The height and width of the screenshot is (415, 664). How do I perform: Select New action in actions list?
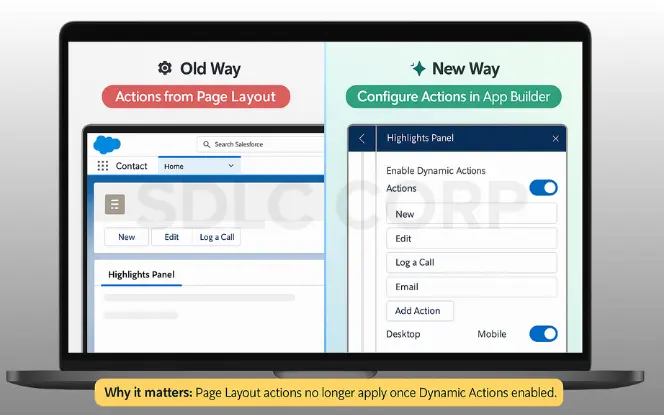click(x=471, y=214)
